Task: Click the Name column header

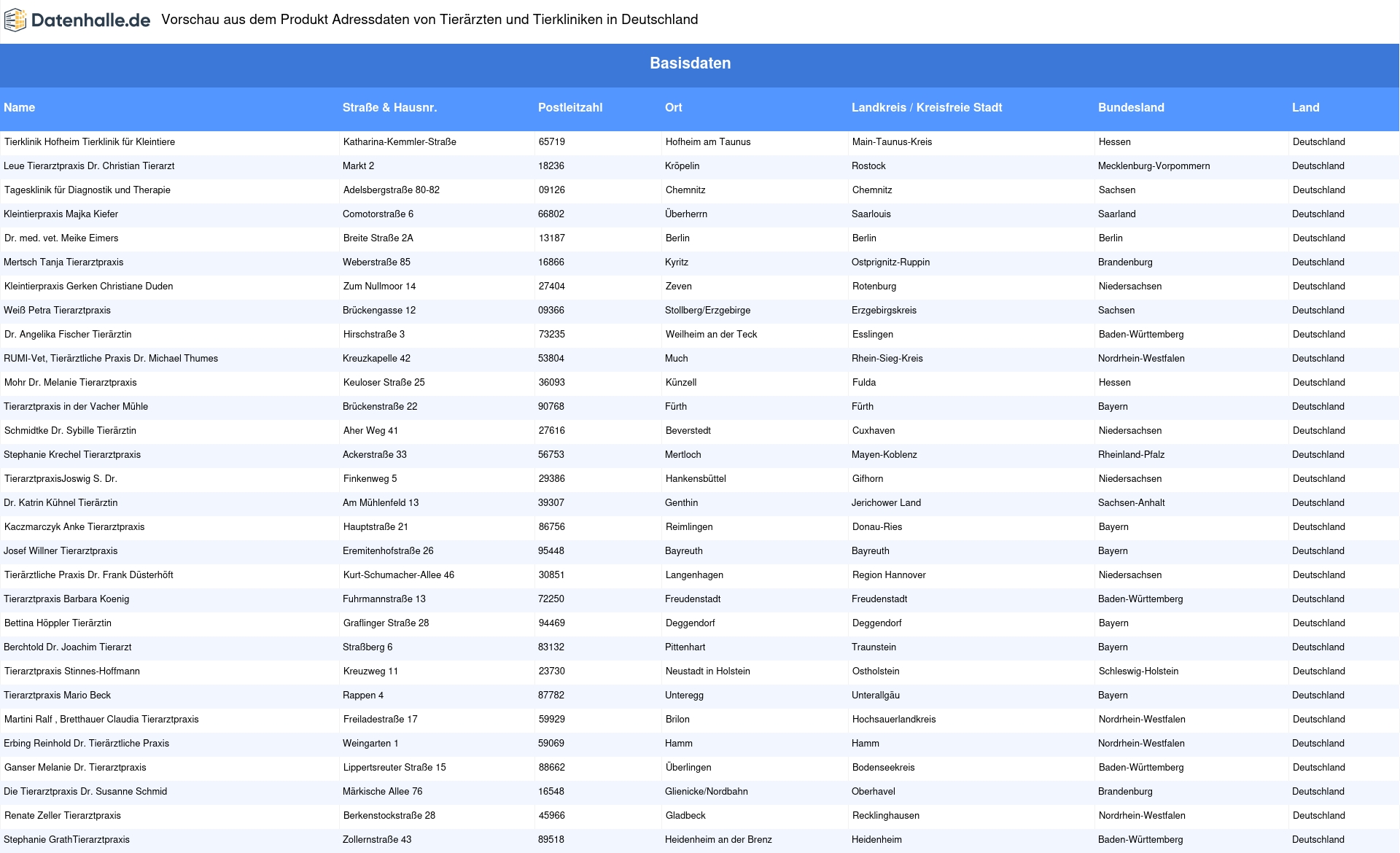Action: [x=20, y=108]
